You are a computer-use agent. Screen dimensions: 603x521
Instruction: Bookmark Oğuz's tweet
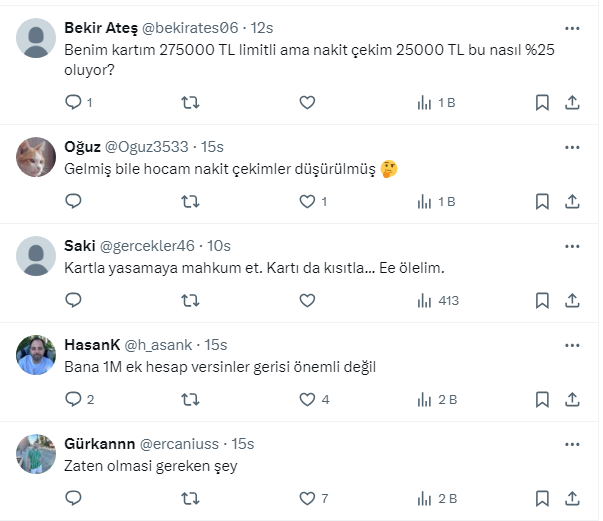coord(542,201)
